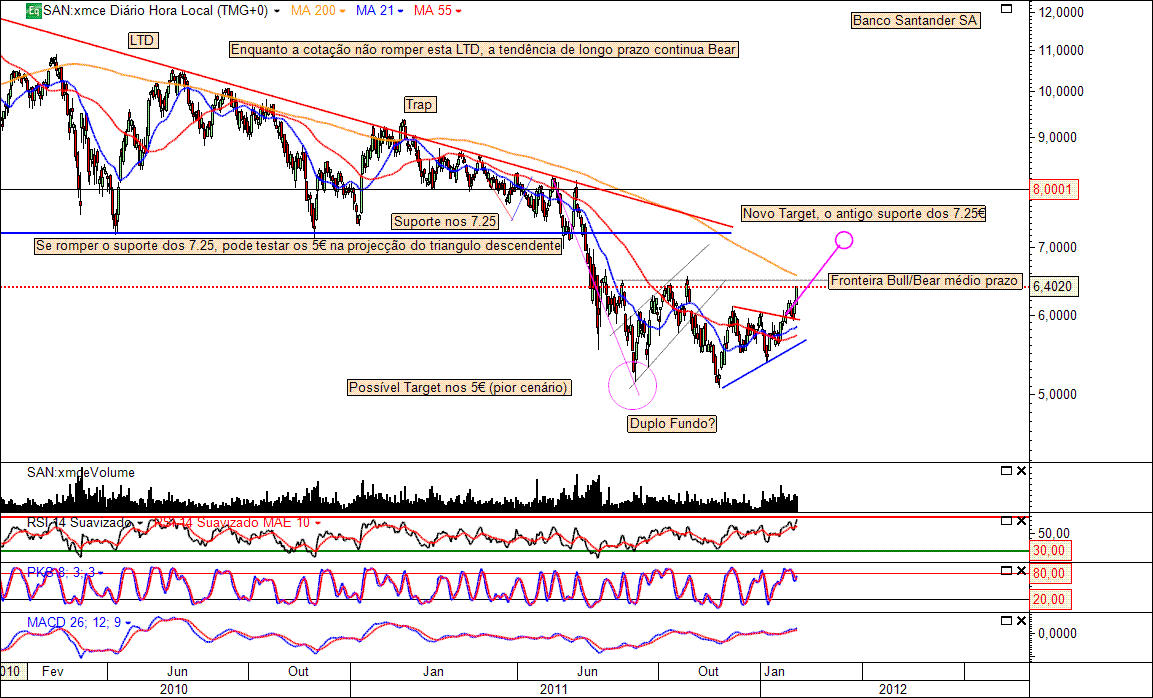The image size is (1153, 698).
Task: Select the 'Suporte nos 7.25' annotation
Action: [445, 221]
